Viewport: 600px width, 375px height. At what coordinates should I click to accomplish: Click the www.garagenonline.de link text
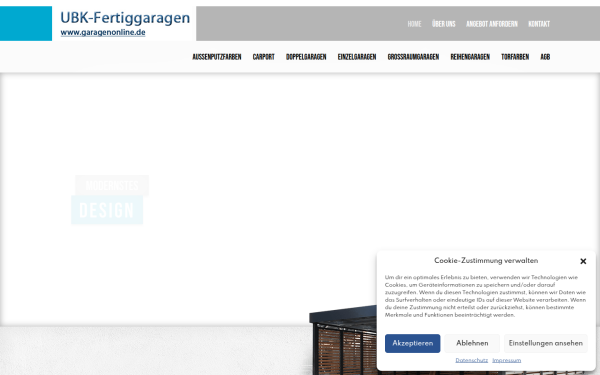pyautogui.click(x=103, y=33)
